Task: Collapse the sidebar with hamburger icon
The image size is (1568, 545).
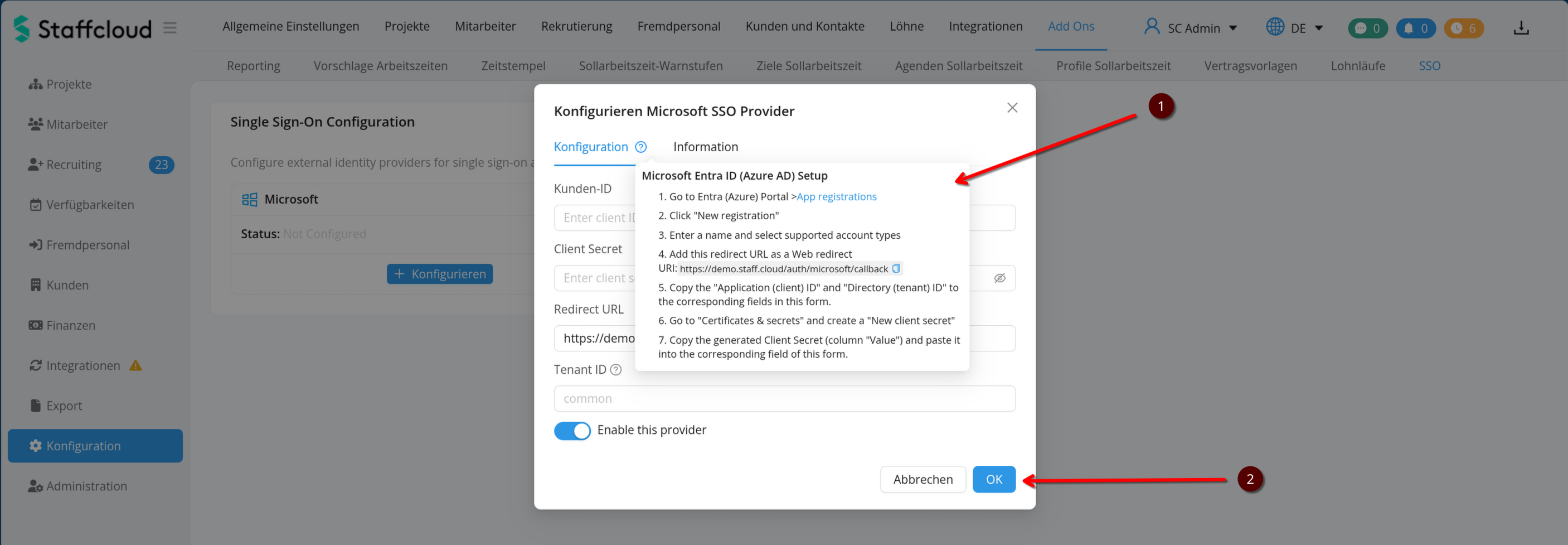Action: click(x=170, y=28)
